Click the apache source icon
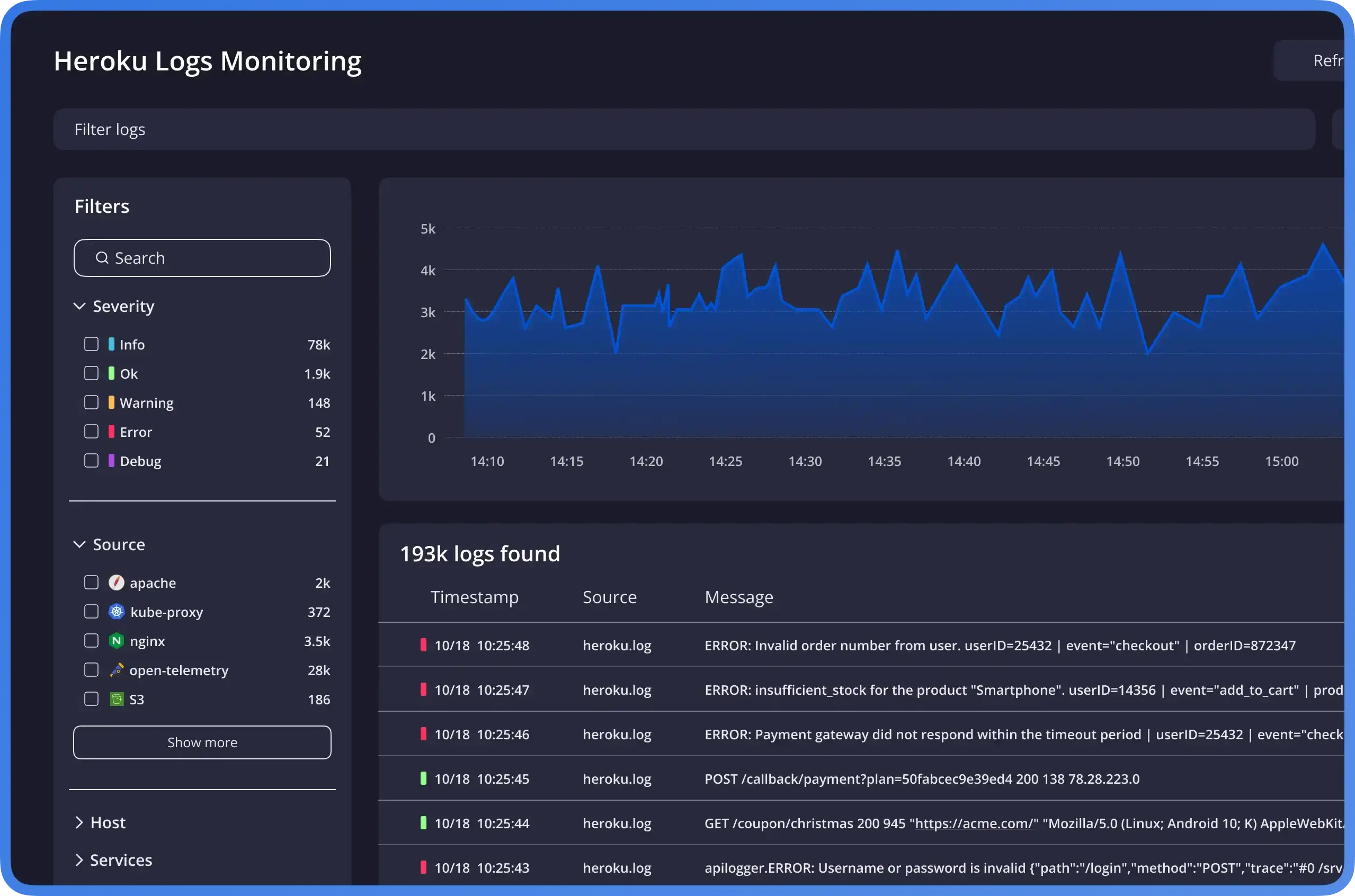This screenshot has width=1355, height=896. click(x=117, y=583)
